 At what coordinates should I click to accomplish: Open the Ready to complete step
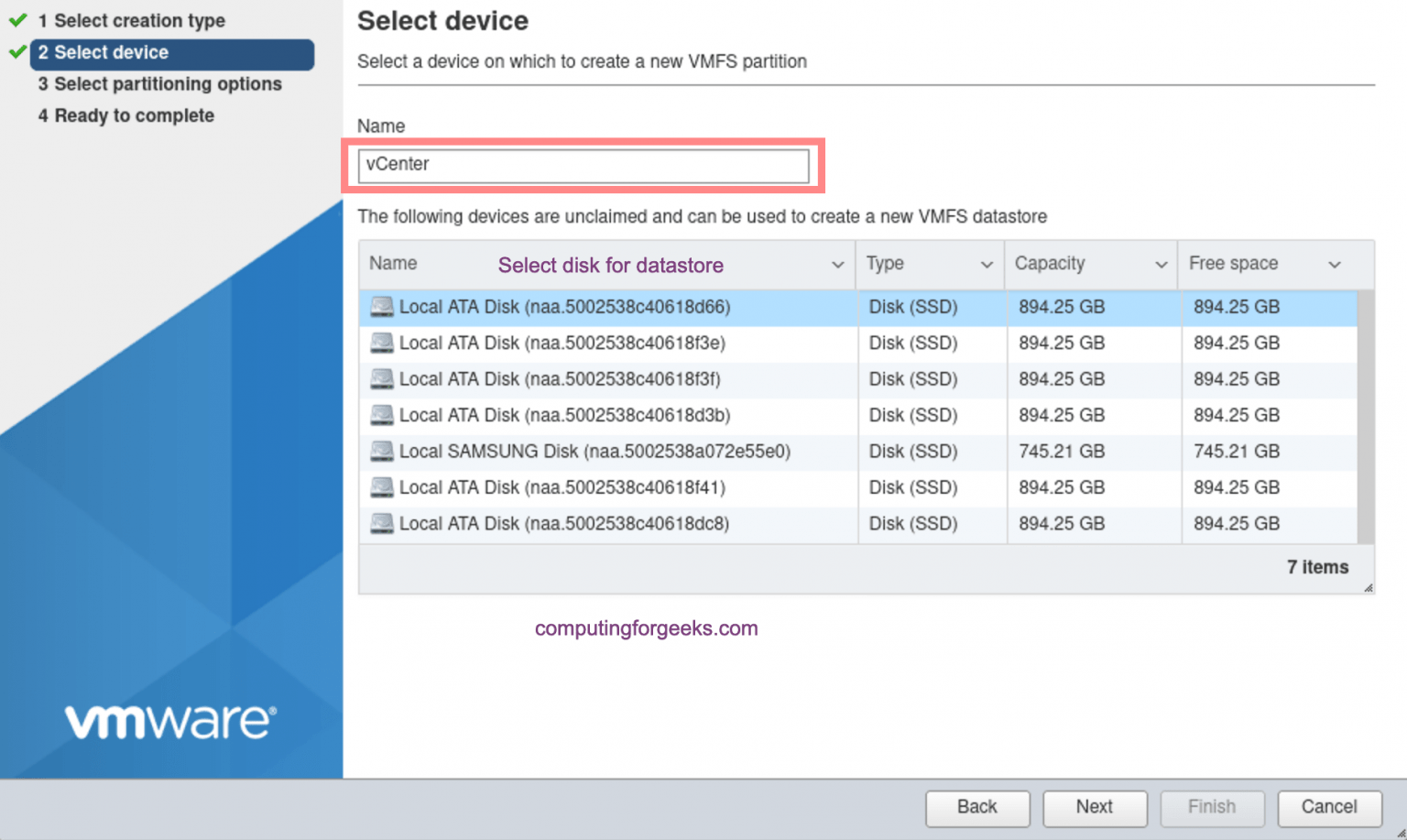click(x=125, y=115)
